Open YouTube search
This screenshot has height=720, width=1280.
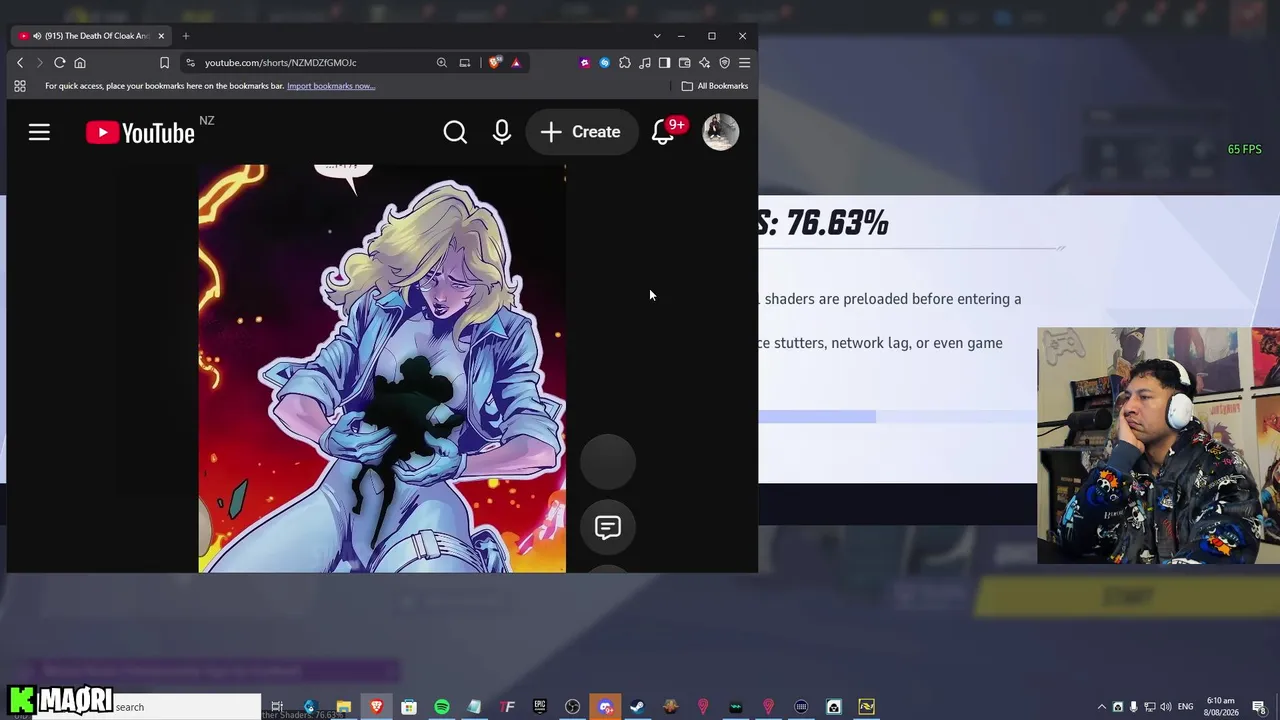(x=455, y=132)
